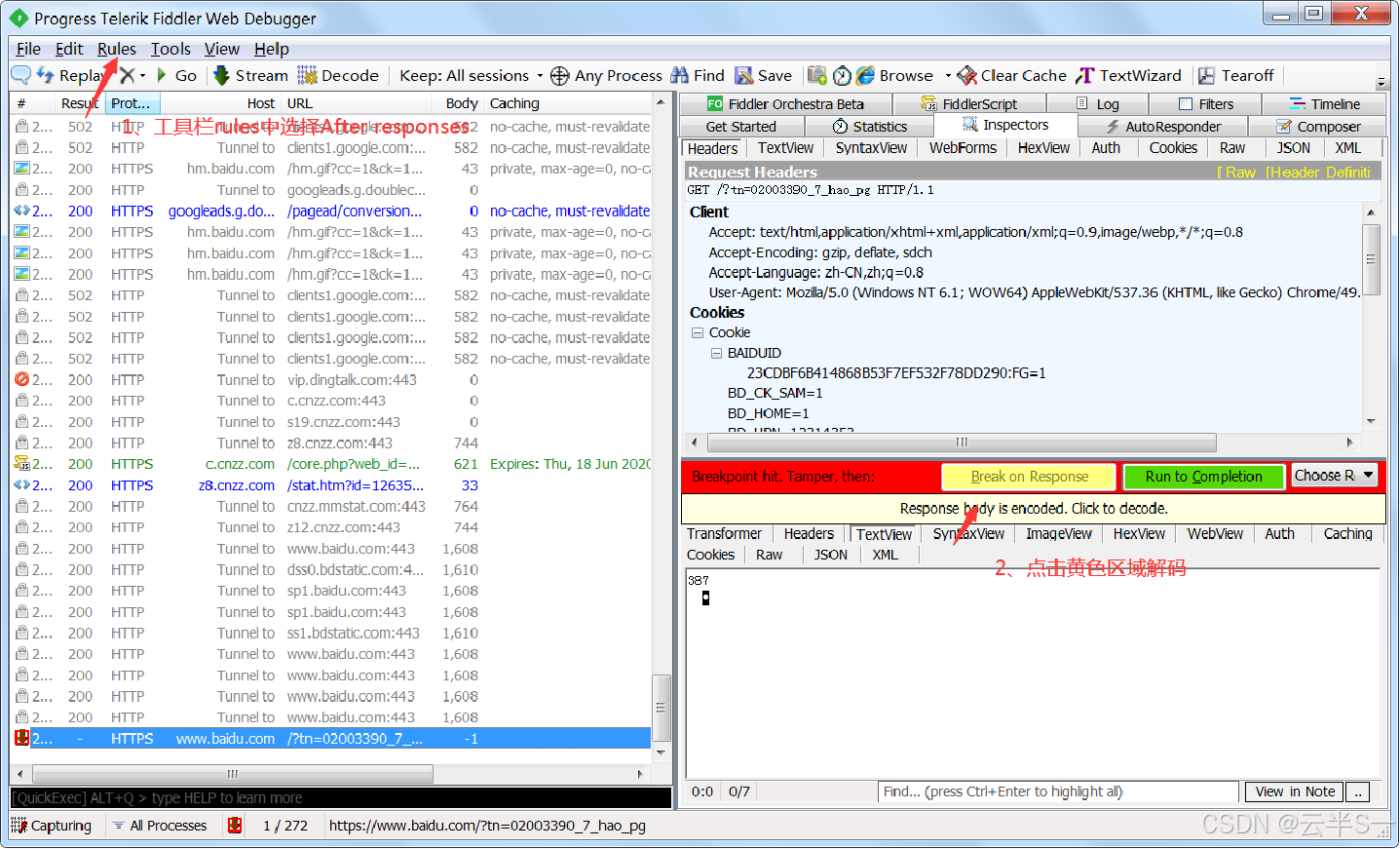
Task: Click the breakpoint icon in status bar
Action: tap(235, 826)
